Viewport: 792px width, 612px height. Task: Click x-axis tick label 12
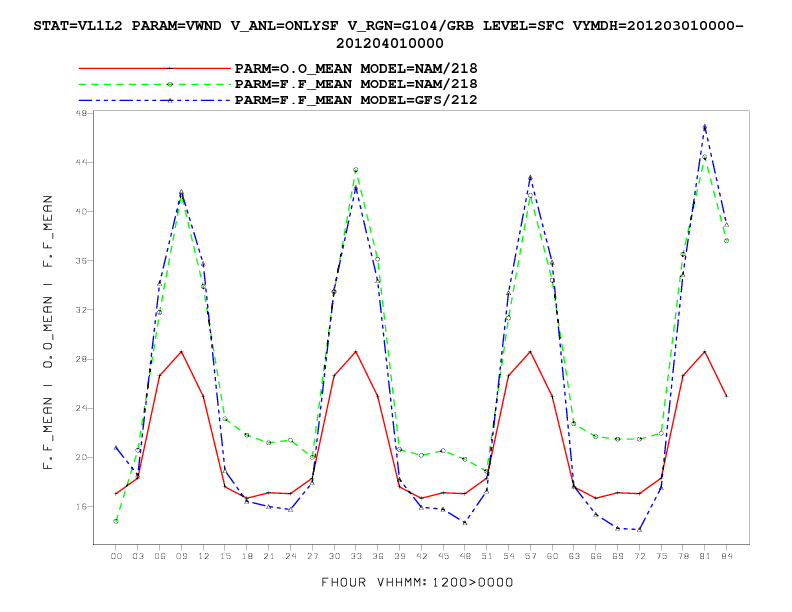click(203, 556)
